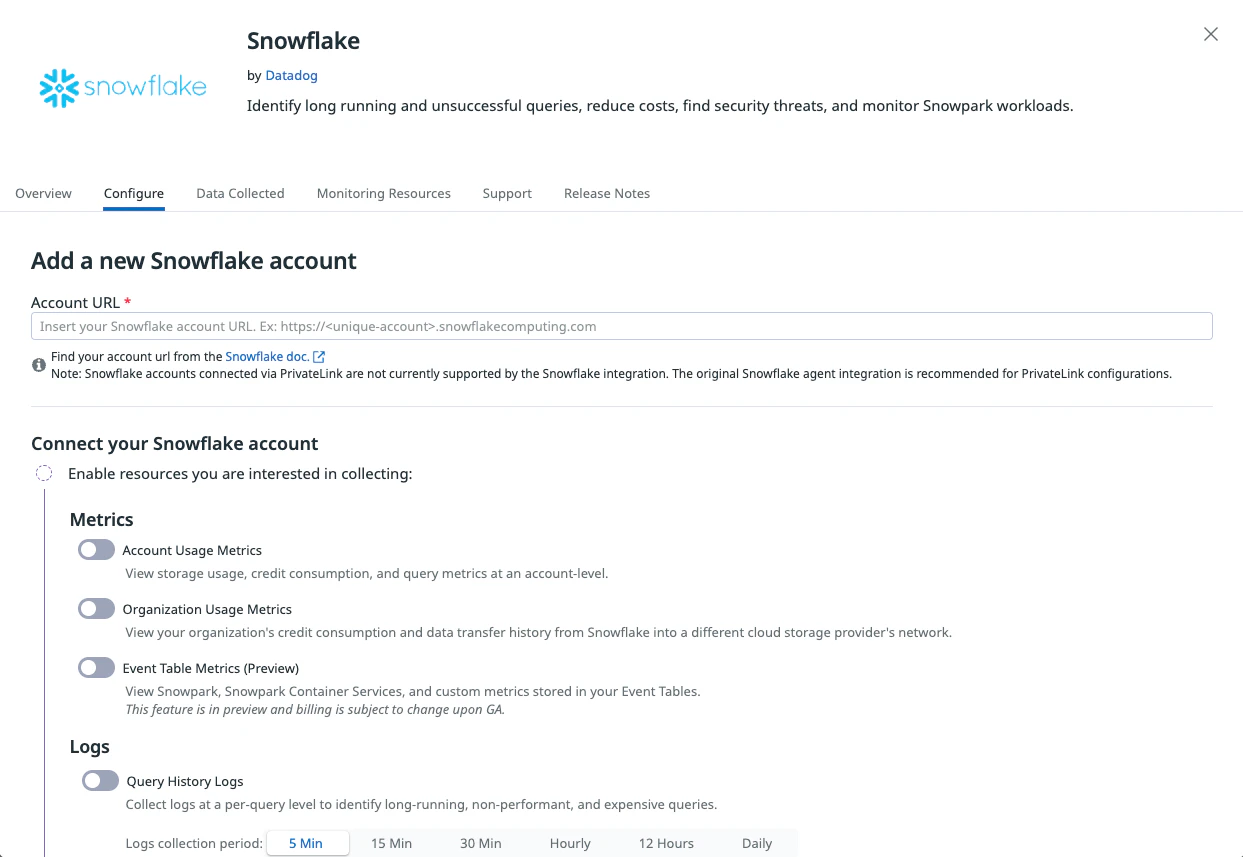Turn on Organization Usage Metrics
The height and width of the screenshot is (857, 1243).
point(97,609)
